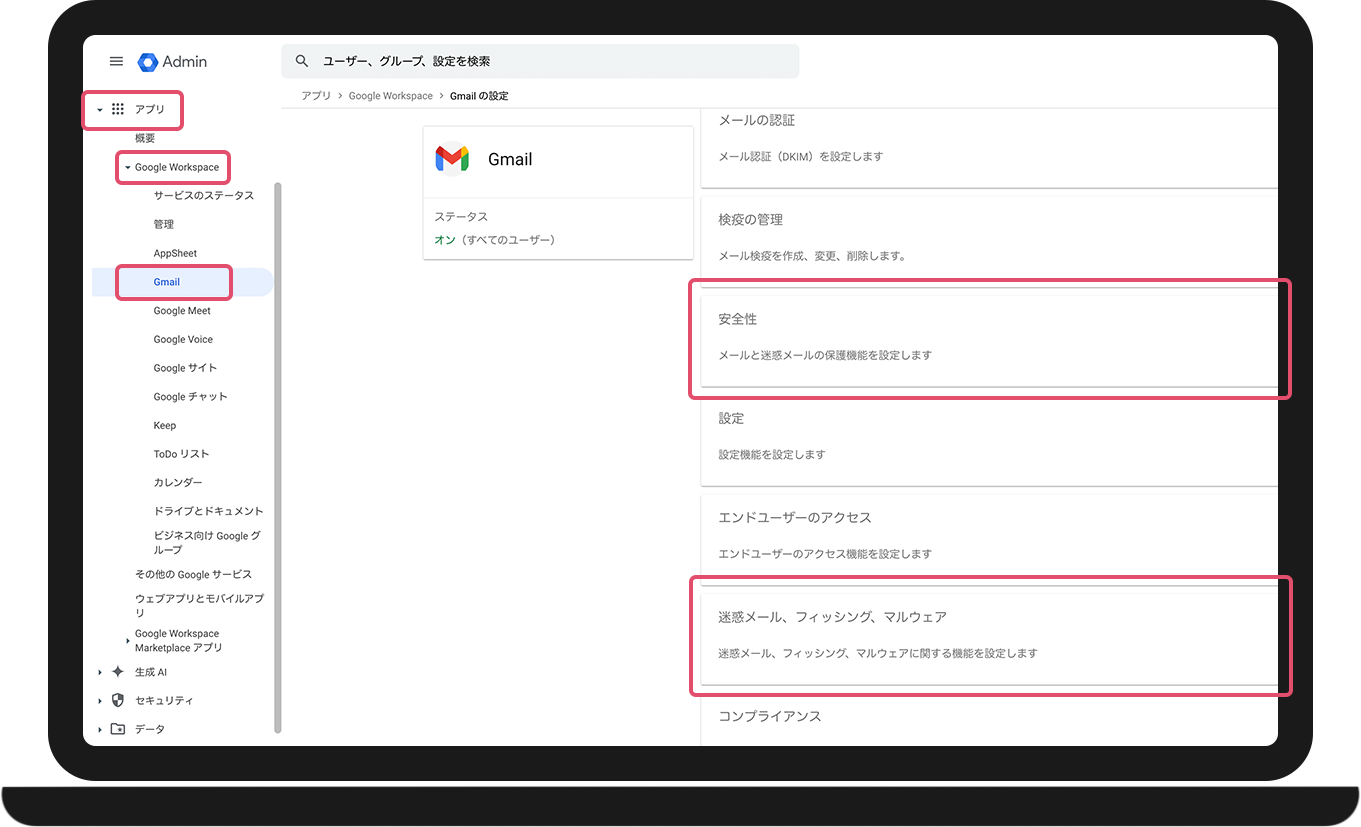Screen dimensions: 1361x827
Task: Click the データ folder icon
Action: click(118, 729)
